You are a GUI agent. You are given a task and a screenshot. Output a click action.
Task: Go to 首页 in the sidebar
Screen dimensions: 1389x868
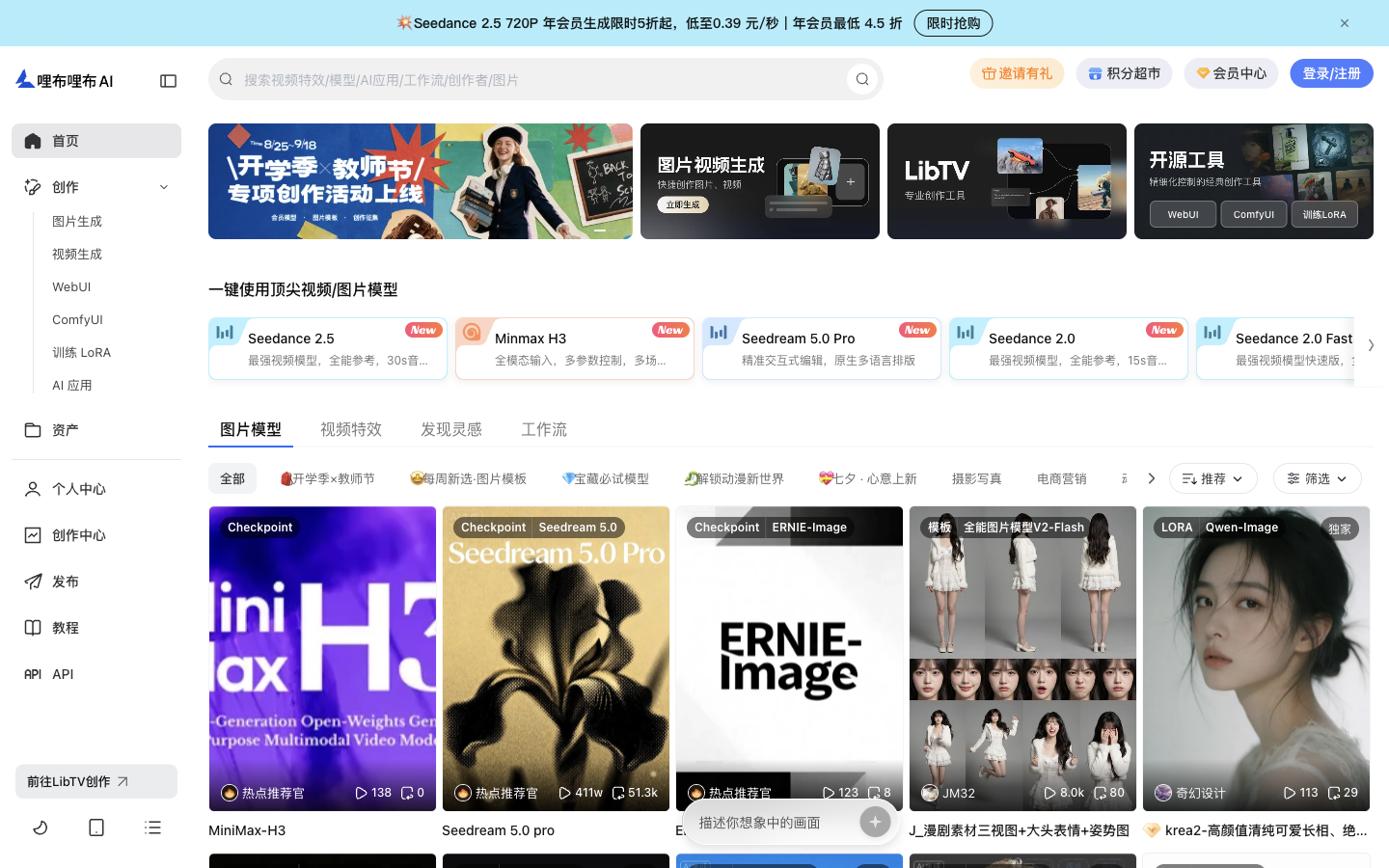point(96,141)
